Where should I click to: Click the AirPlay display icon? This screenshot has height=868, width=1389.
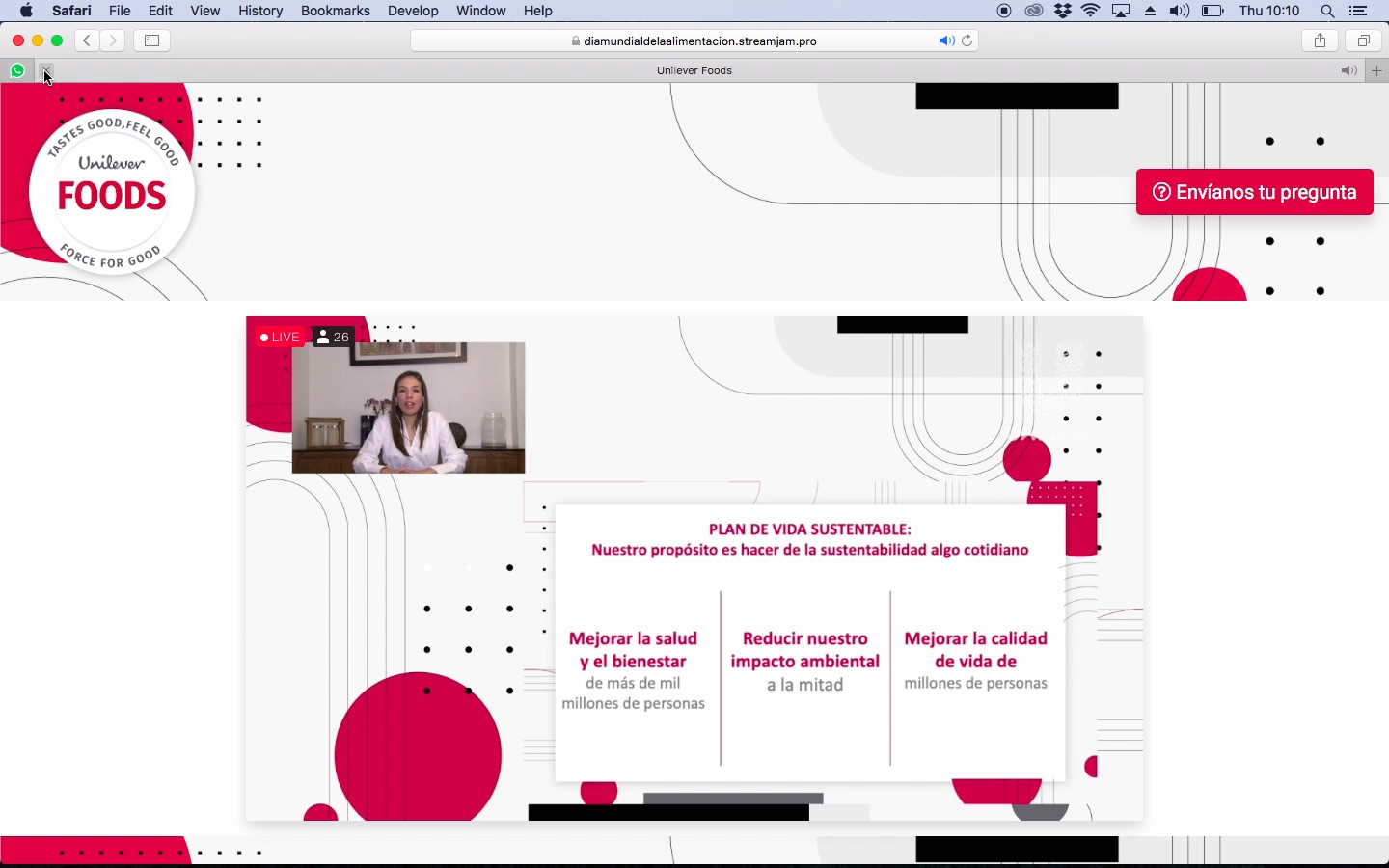click(1120, 11)
